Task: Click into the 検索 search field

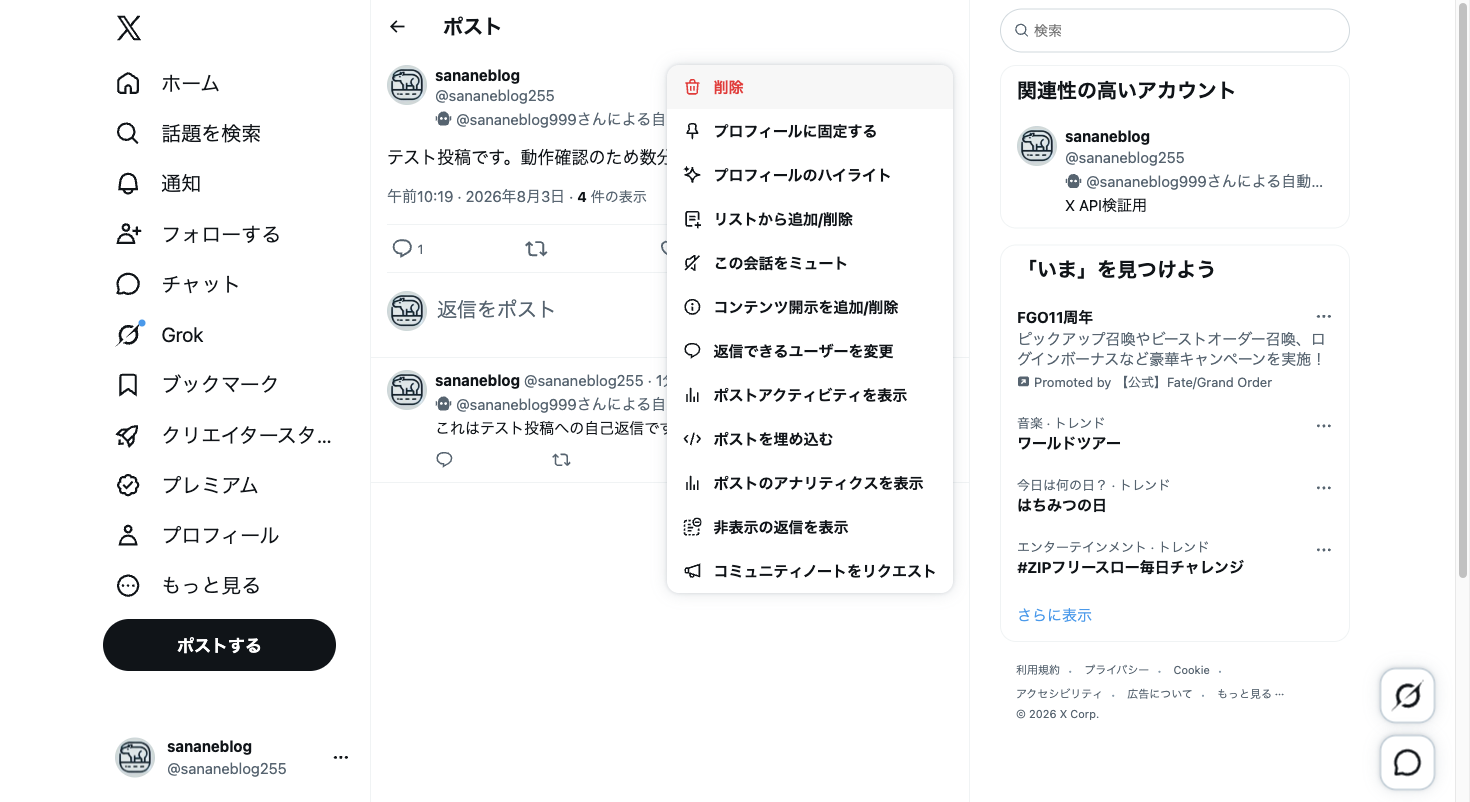Action: [x=1175, y=31]
